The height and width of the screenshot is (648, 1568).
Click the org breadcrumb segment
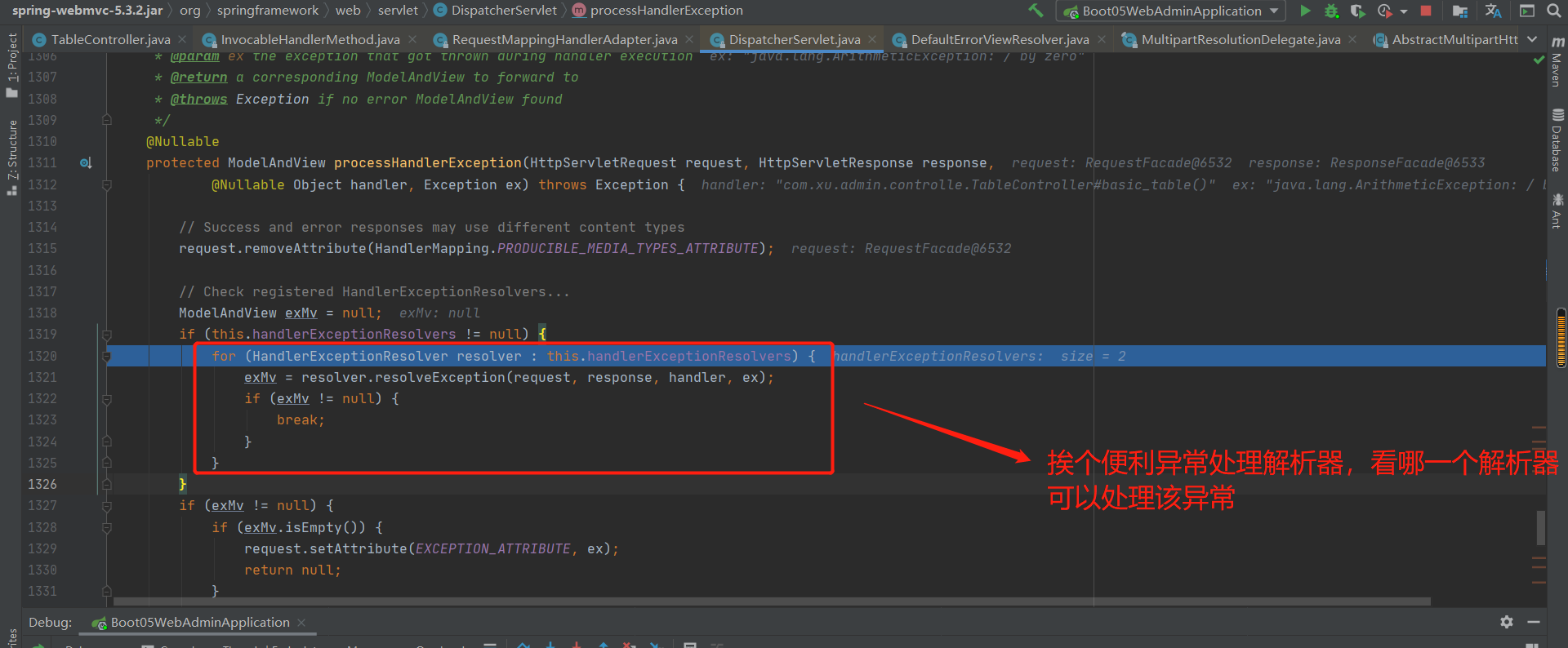pyautogui.click(x=189, y=11)
